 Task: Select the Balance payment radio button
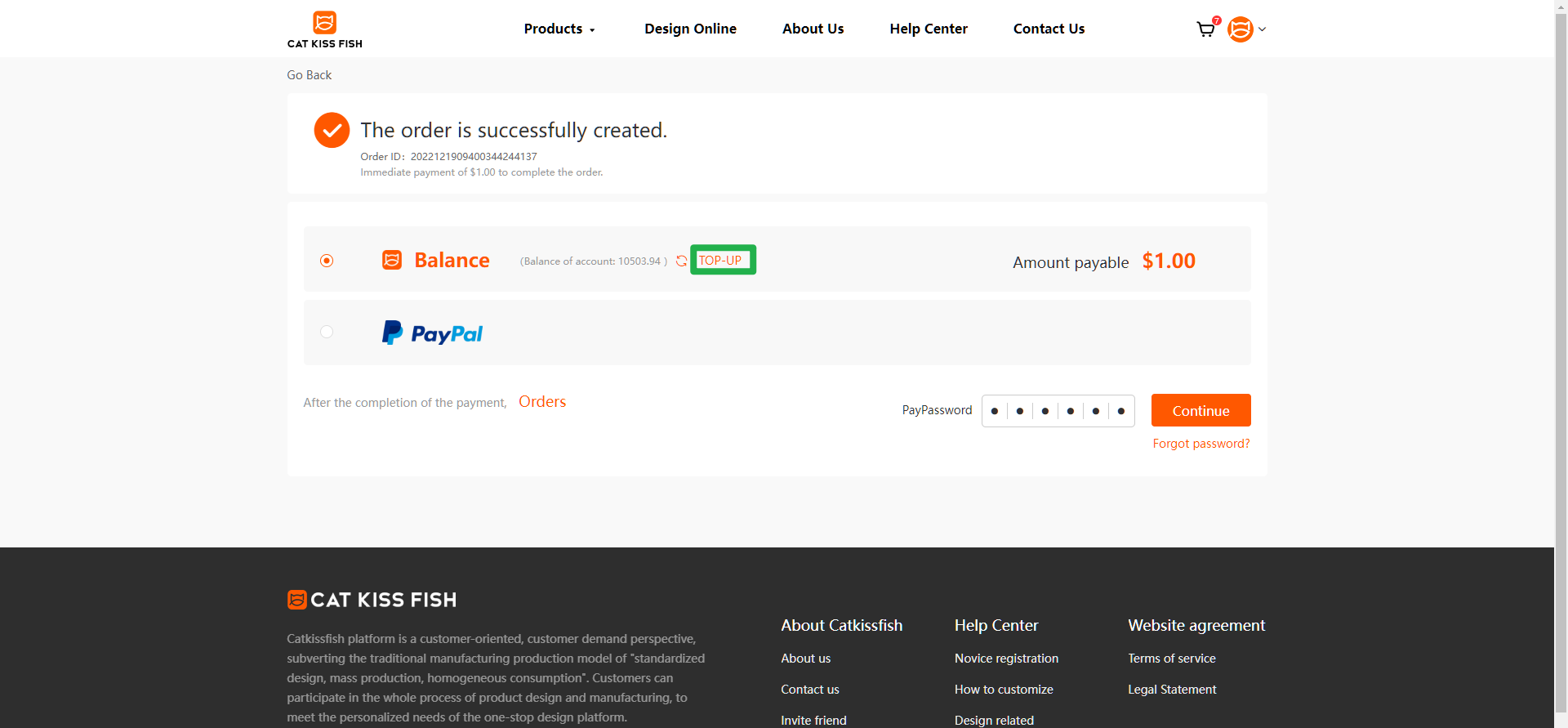point(327,261)
